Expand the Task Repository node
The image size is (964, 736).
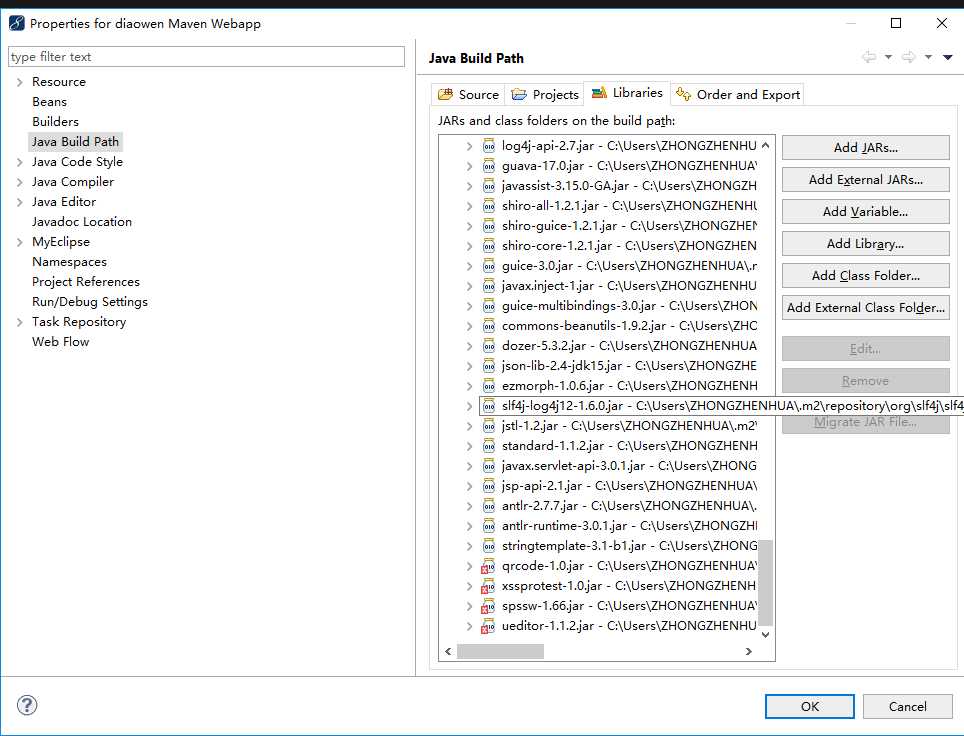pyautogui.click(x=20, y=322)
